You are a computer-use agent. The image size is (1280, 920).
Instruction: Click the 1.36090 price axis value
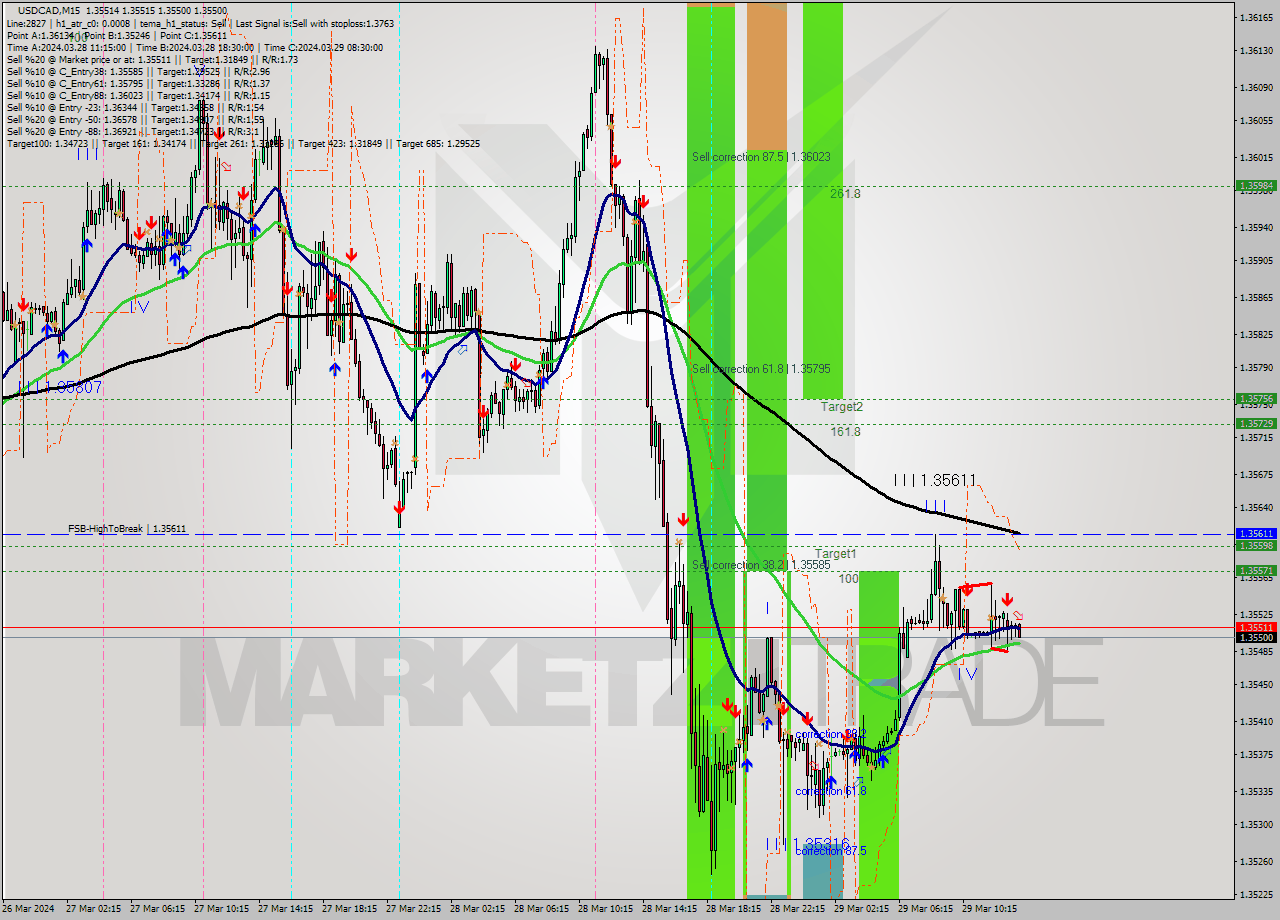click(x=1256, y=87)
